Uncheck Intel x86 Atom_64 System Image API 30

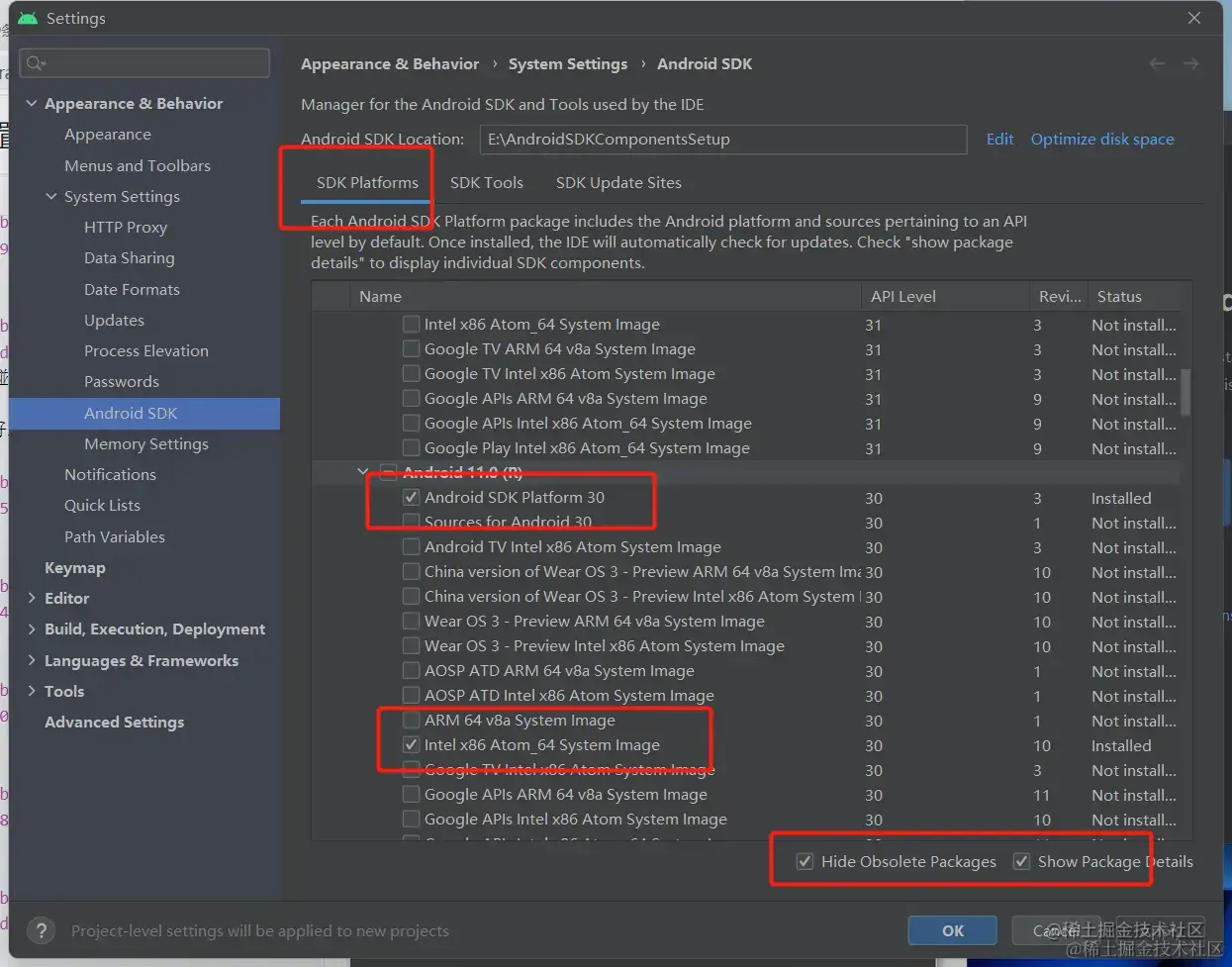click(x=411, y=745)
